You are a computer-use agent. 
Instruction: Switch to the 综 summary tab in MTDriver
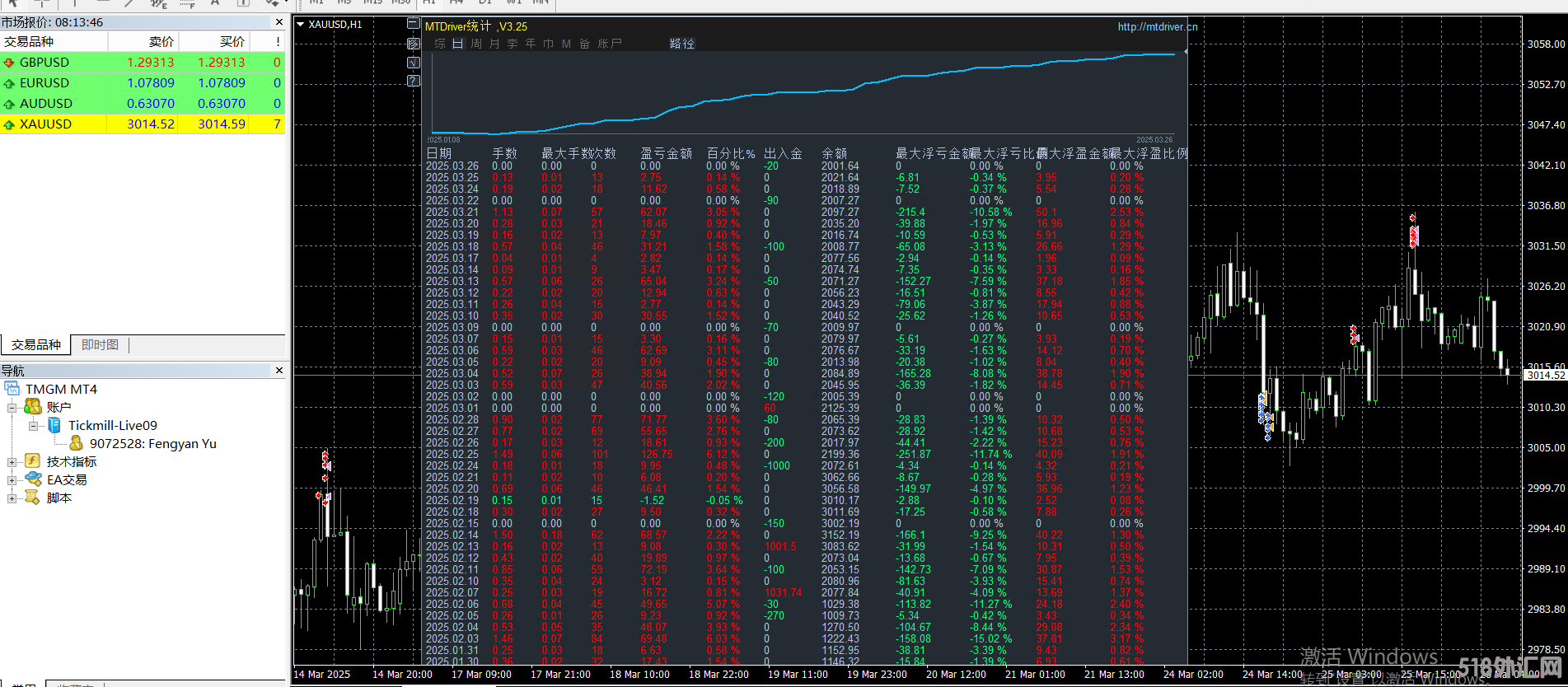point(440,44)
